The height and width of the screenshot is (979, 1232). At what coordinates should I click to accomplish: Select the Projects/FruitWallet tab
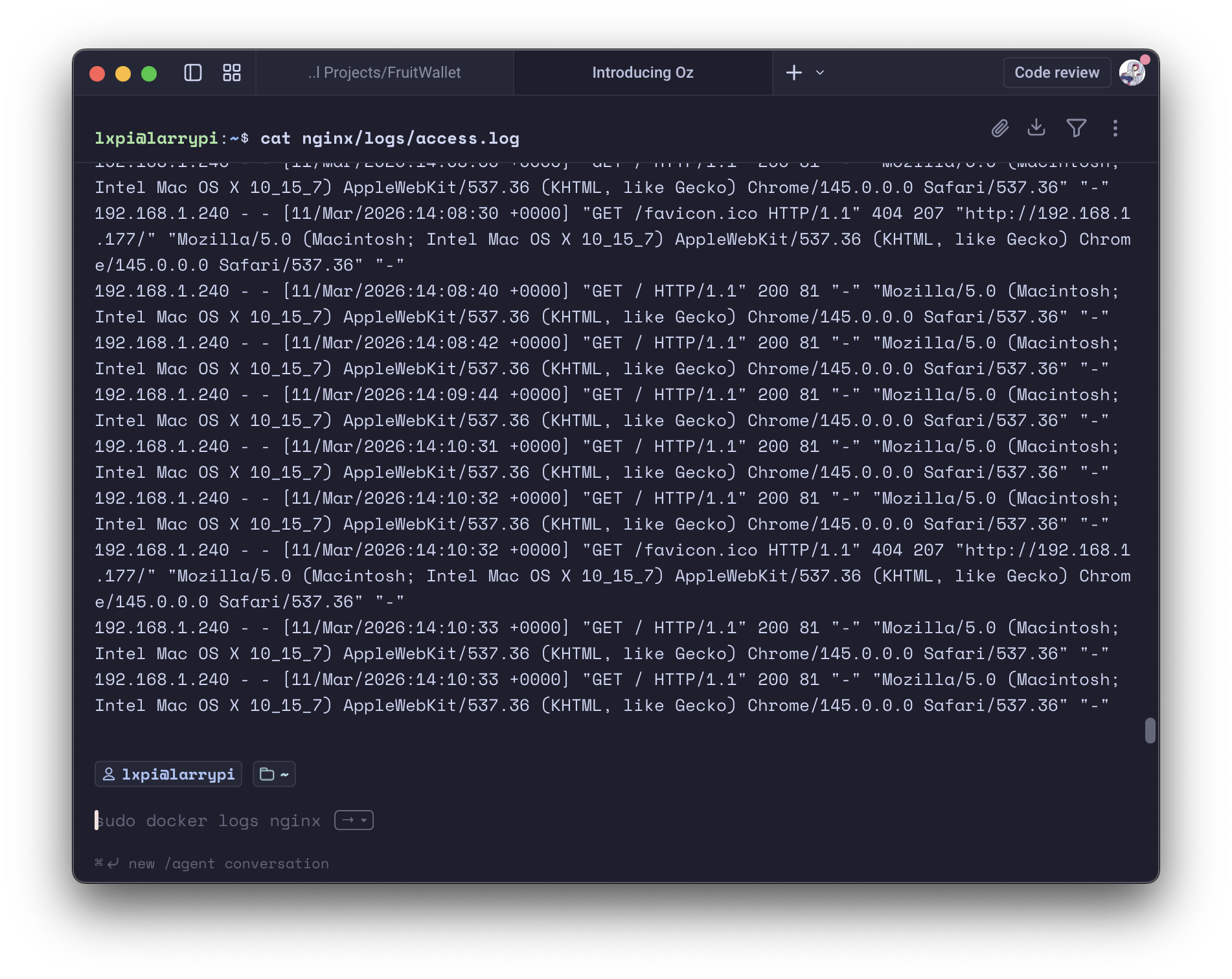coord(385,73)
